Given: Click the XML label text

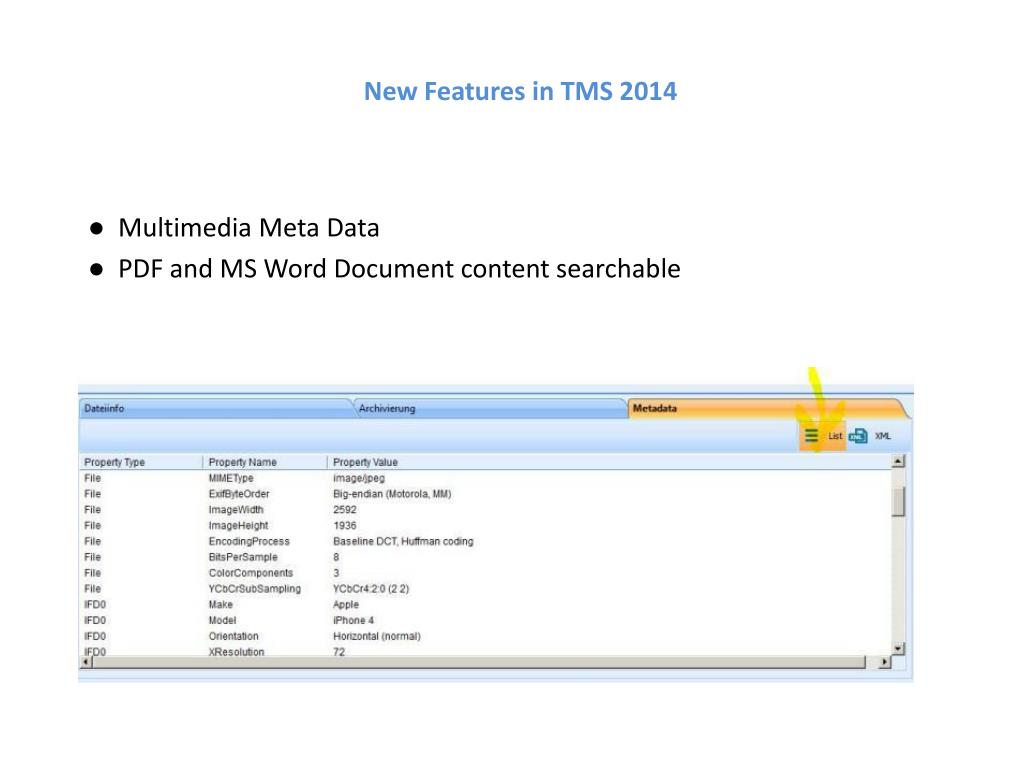Looking at the screenshot, I should (883, 436).
